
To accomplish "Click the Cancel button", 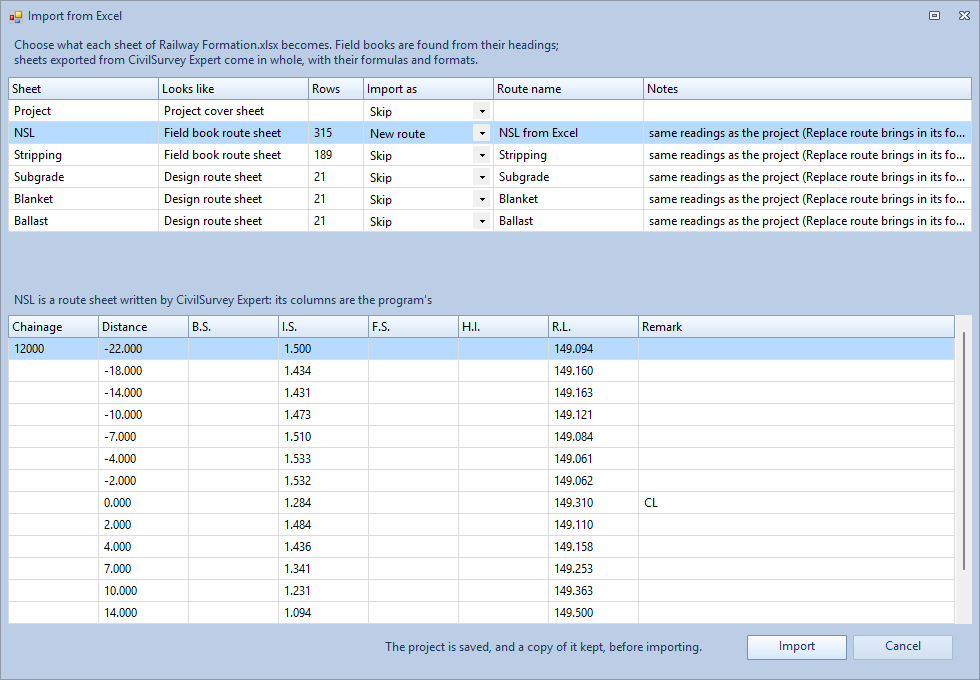I will (x=902, y=647).
